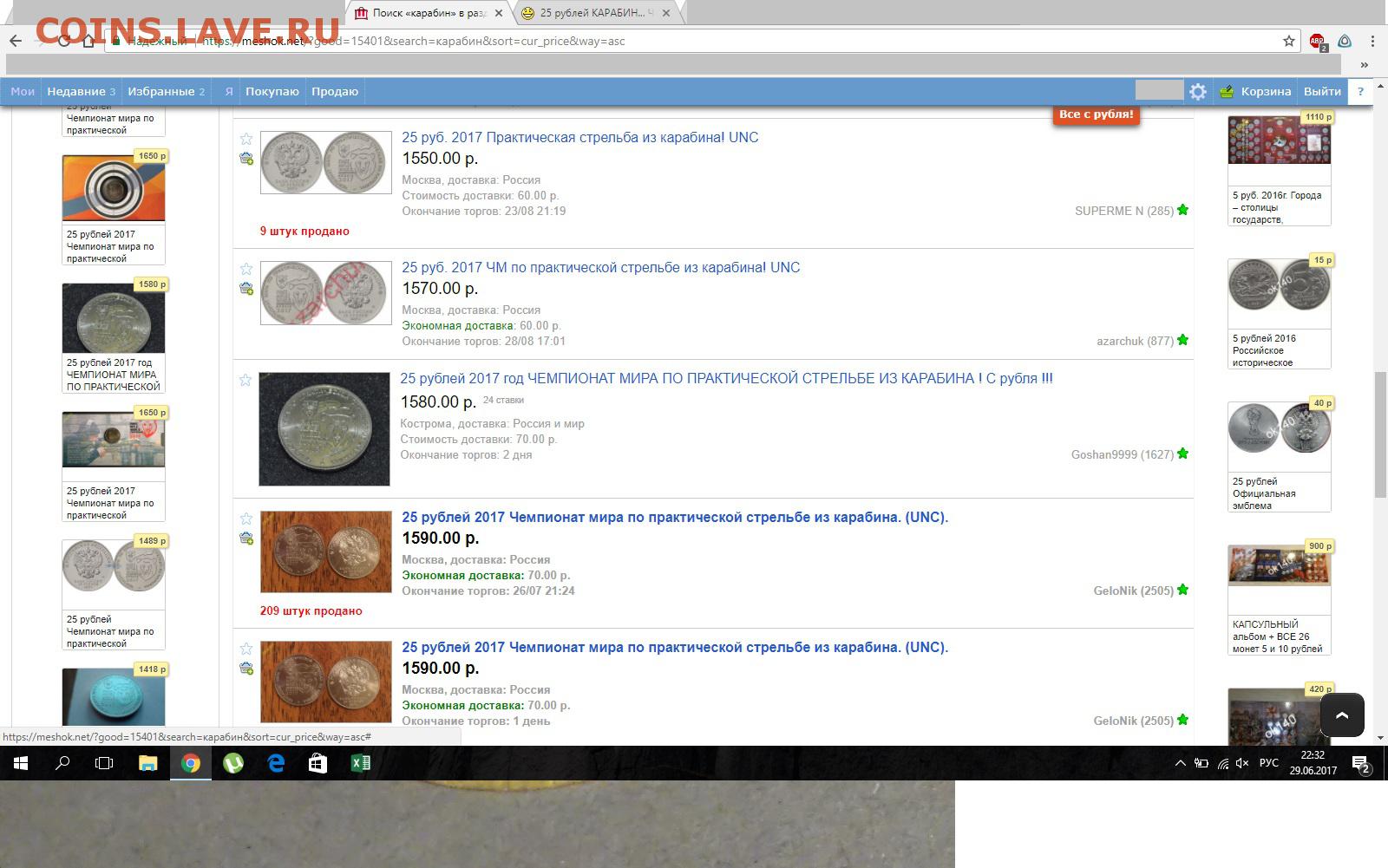
Task: Star the 1590.00 р. listing ending in 1 день
Action: tap(246, 649)
